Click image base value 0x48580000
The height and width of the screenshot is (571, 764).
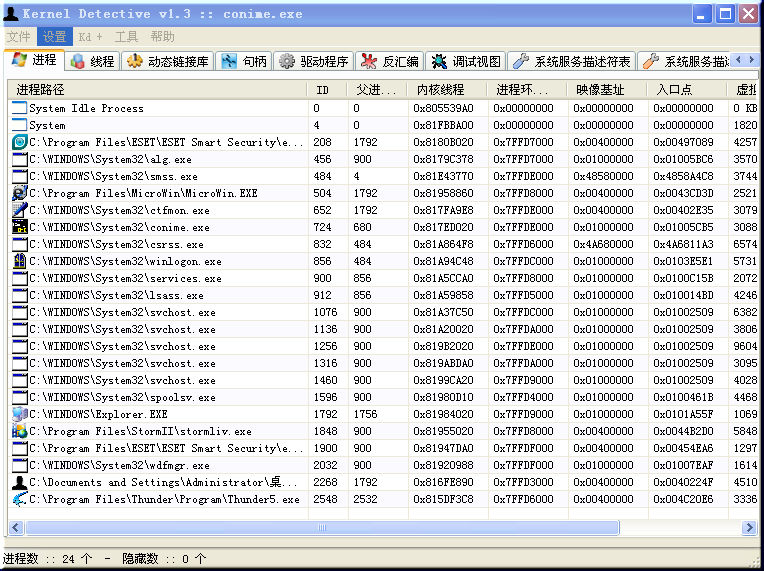(603, 176)
